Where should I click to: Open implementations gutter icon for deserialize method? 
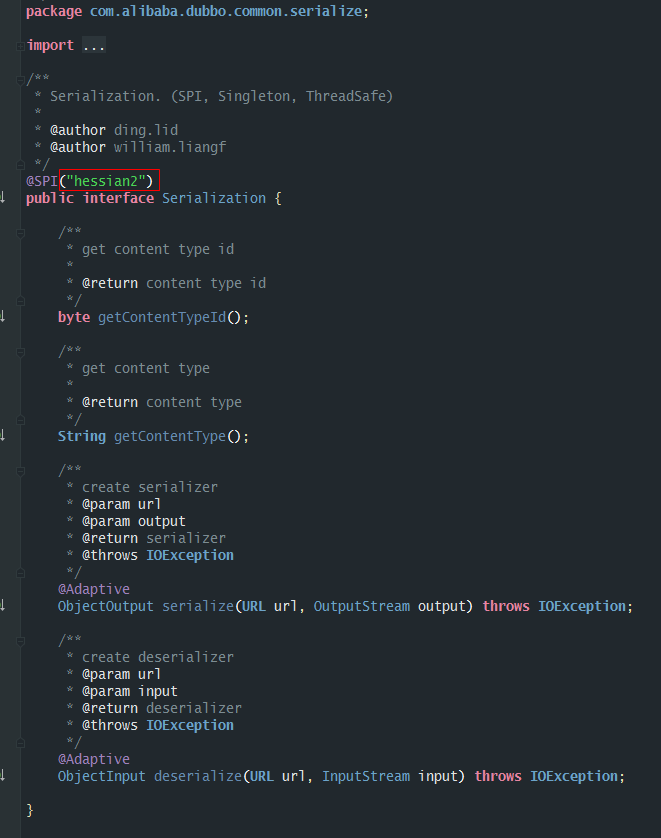point(3,776)
